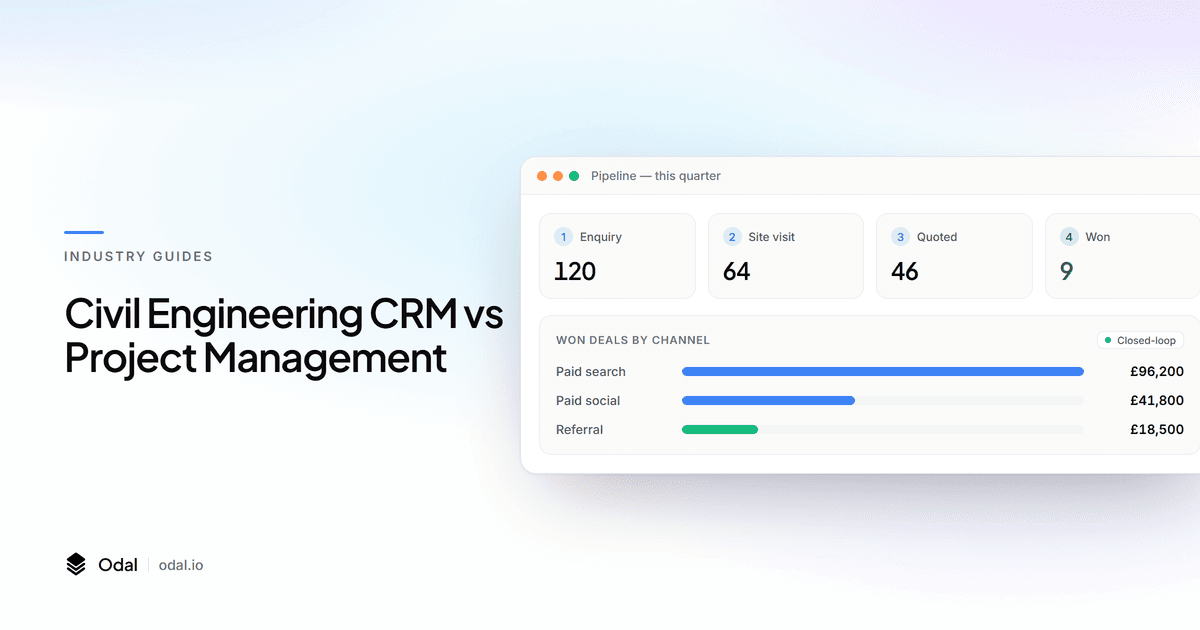The height and width of the screenshot is (630, 1200).
Task: Click the step 1 badge on Enquiry
Action: [564, 237]
